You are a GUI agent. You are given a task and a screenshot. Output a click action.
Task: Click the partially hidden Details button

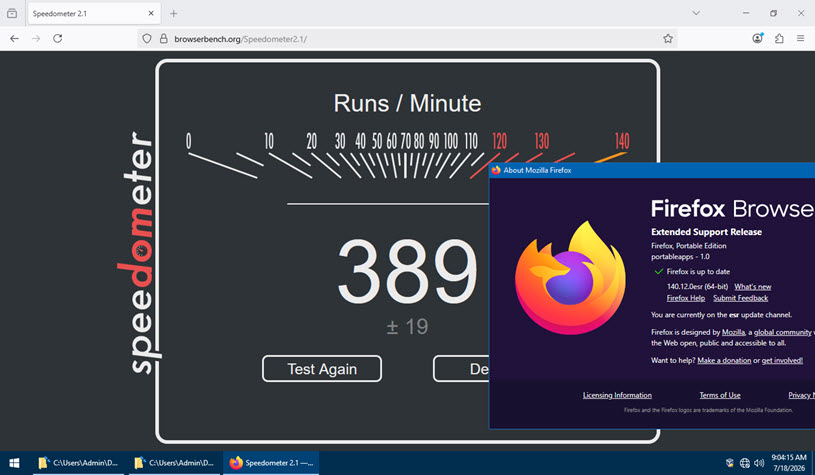point(461,369)
